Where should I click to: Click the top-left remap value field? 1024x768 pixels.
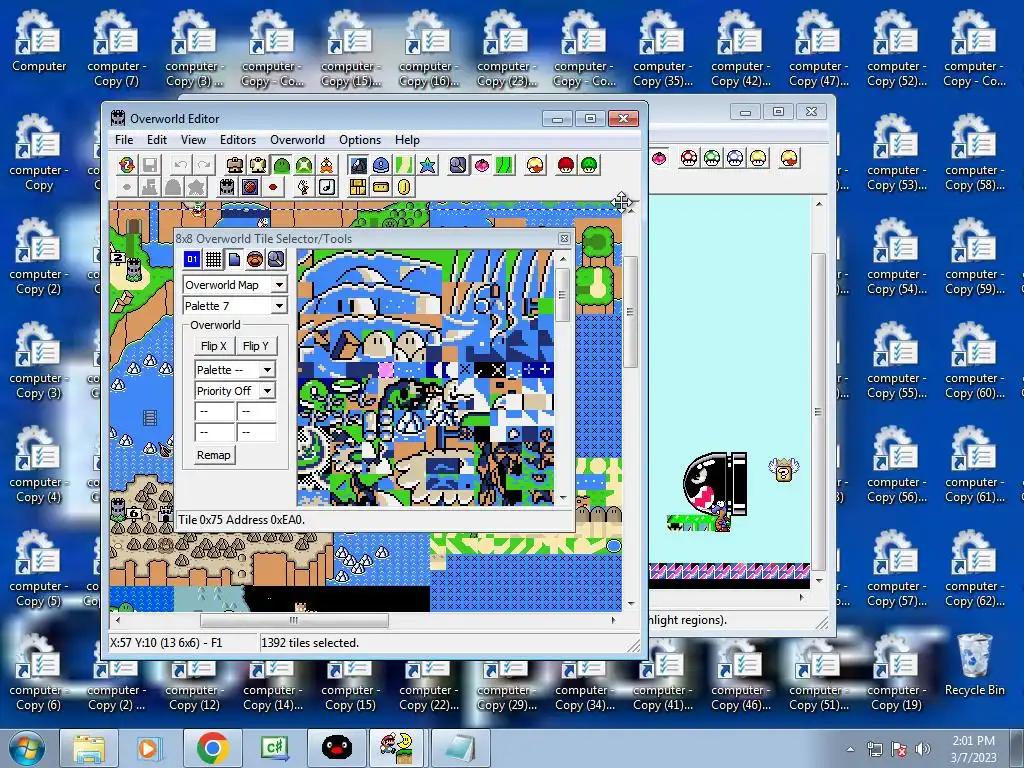click(x=215, y=411)
